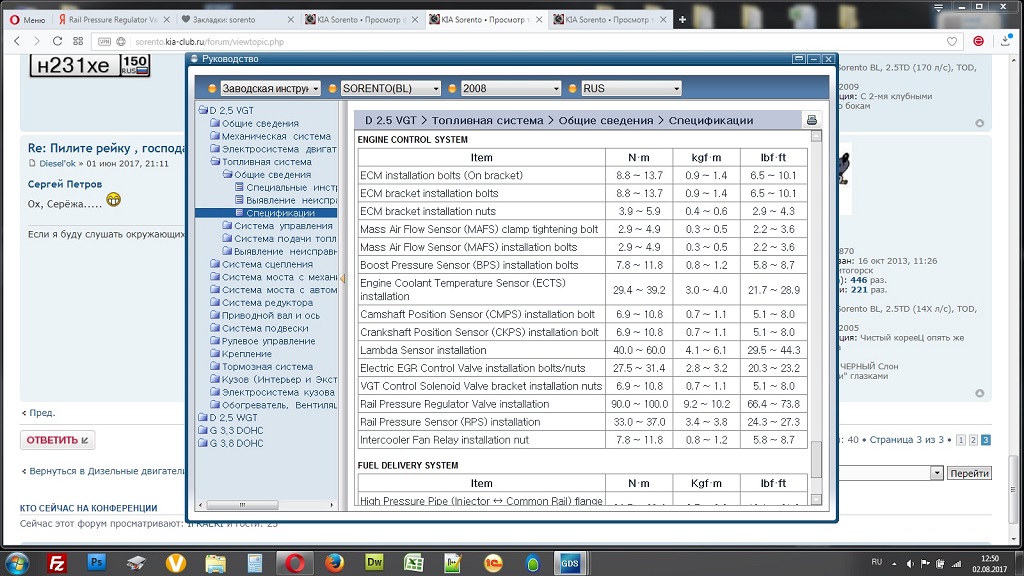
Task: Select the G 3.3 DOHC engine node
Action: [236, 430]
